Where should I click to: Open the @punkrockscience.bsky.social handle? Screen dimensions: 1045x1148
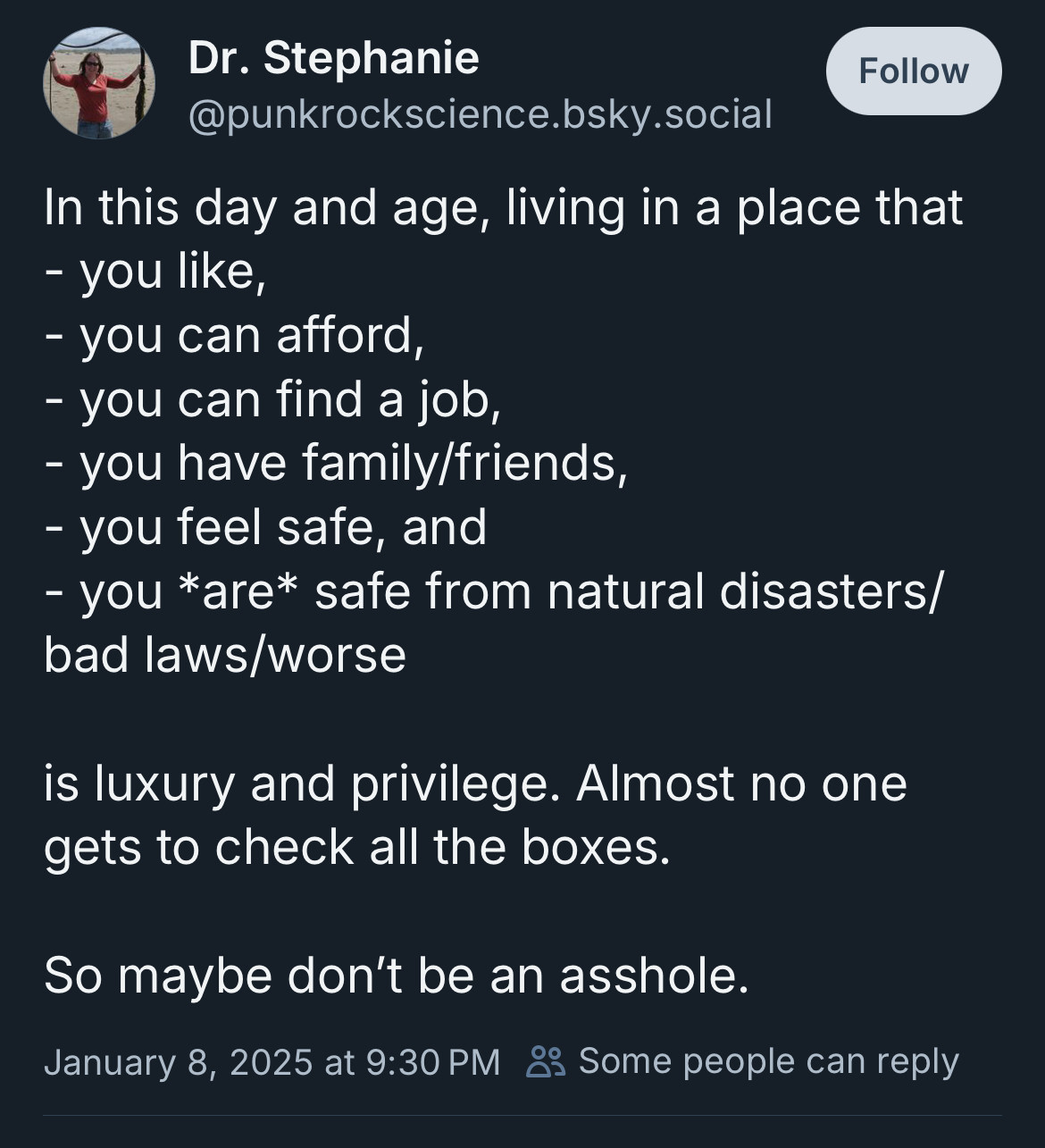480,114
